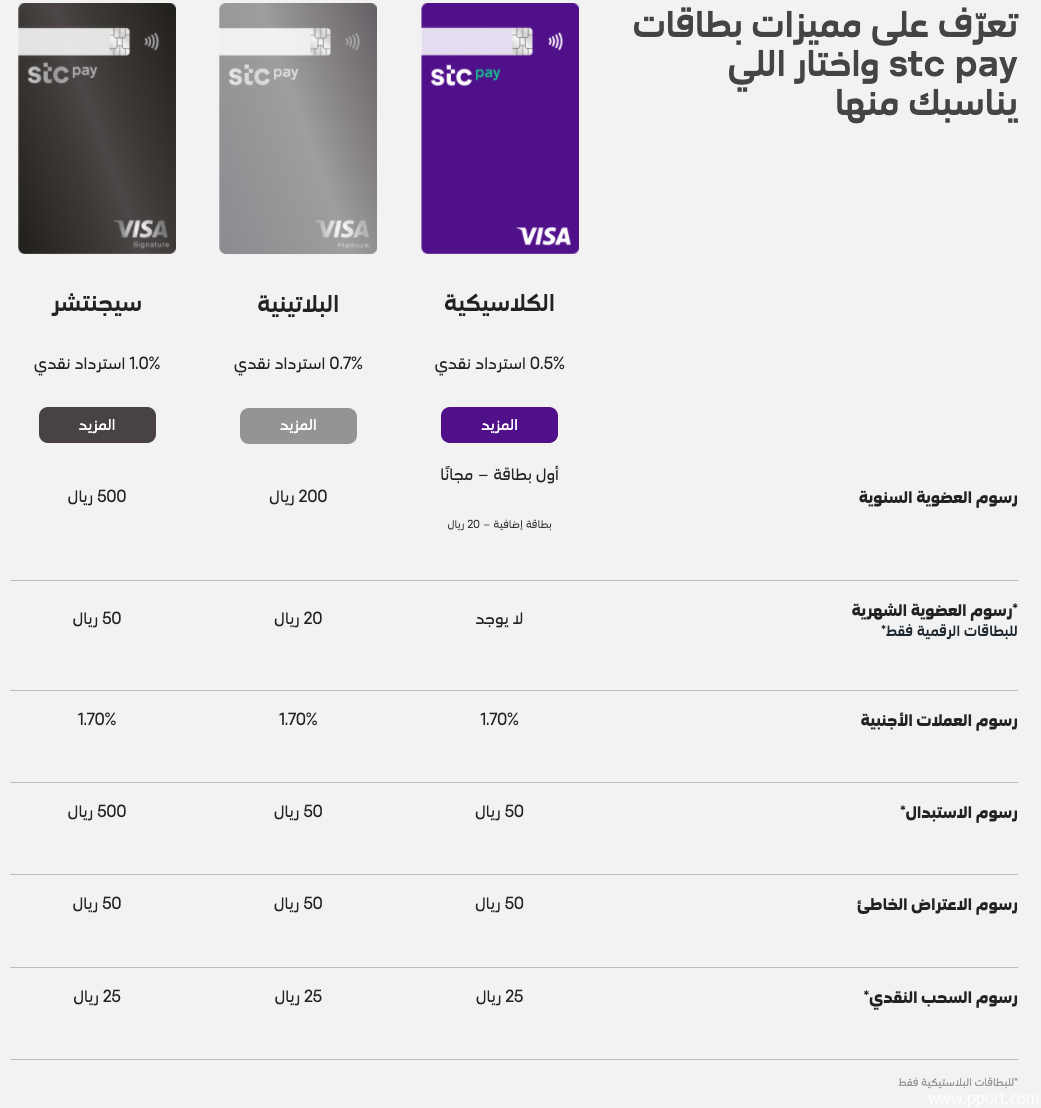
Task: Click the رسوم السحب النقدي row label
Action: coord(940,997)
